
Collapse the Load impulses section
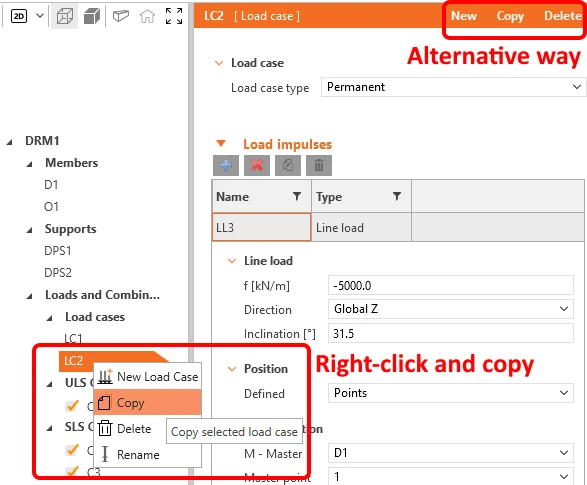click(x=221, y=144)
